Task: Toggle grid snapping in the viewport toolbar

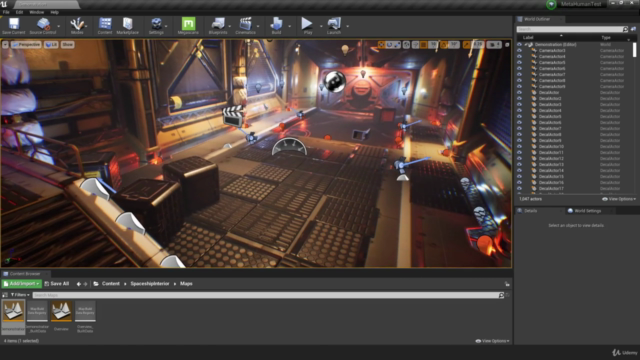Action: pos(424,44)
